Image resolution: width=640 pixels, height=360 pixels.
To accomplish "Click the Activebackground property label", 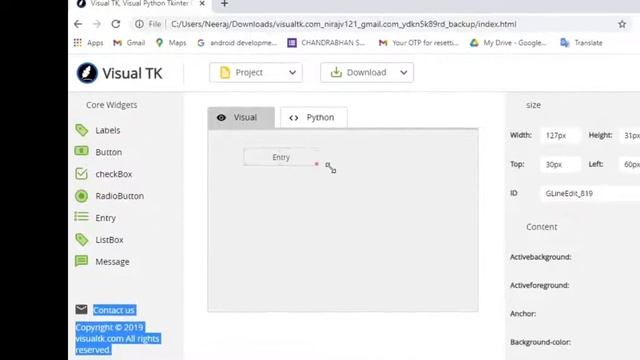I will 540,257.
